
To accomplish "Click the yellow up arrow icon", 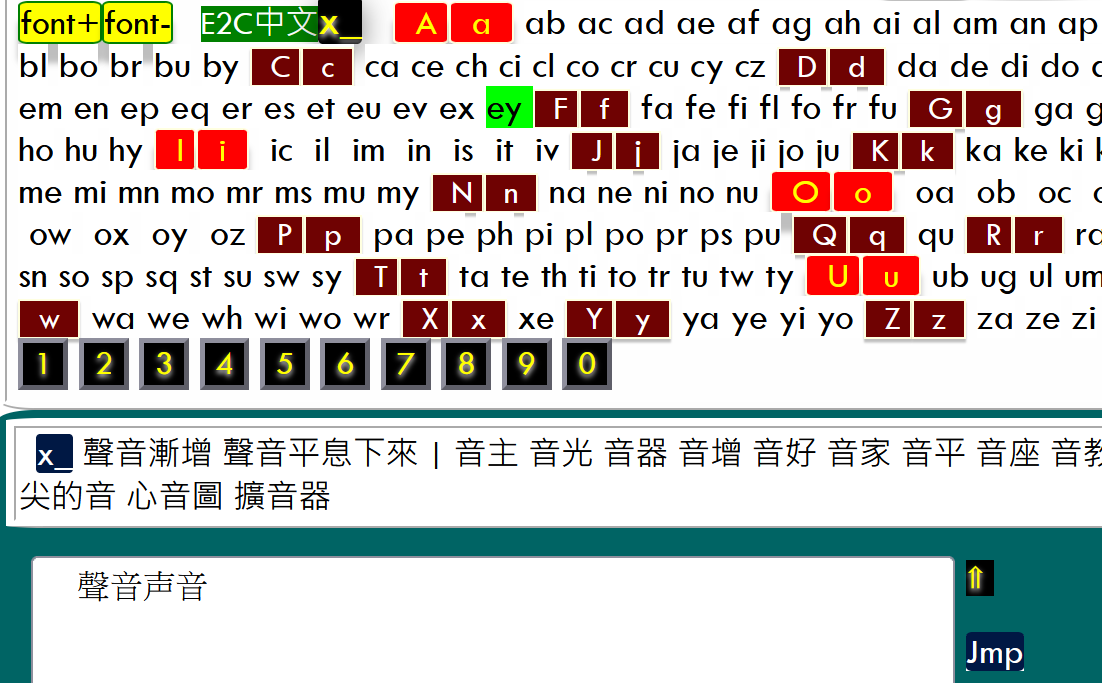I will (978, 578).
